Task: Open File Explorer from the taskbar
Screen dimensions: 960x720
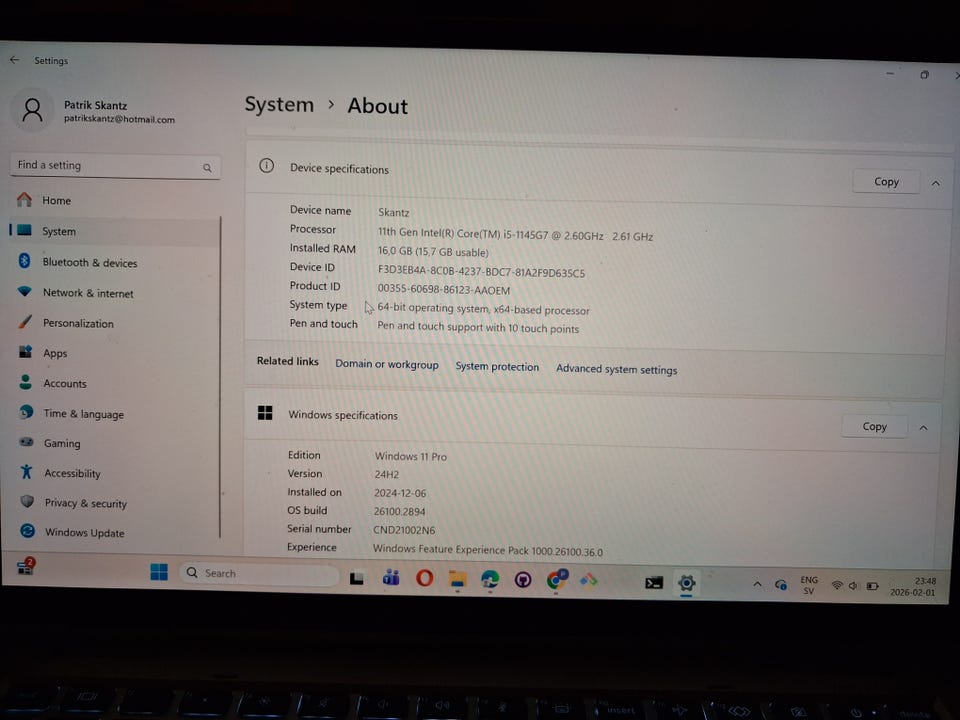Action: click(x=457, y=579)
